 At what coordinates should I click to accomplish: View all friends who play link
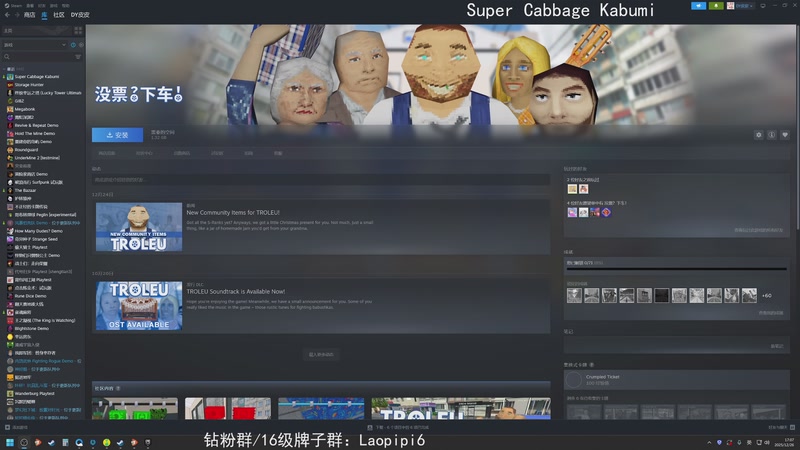click(759, 230)
